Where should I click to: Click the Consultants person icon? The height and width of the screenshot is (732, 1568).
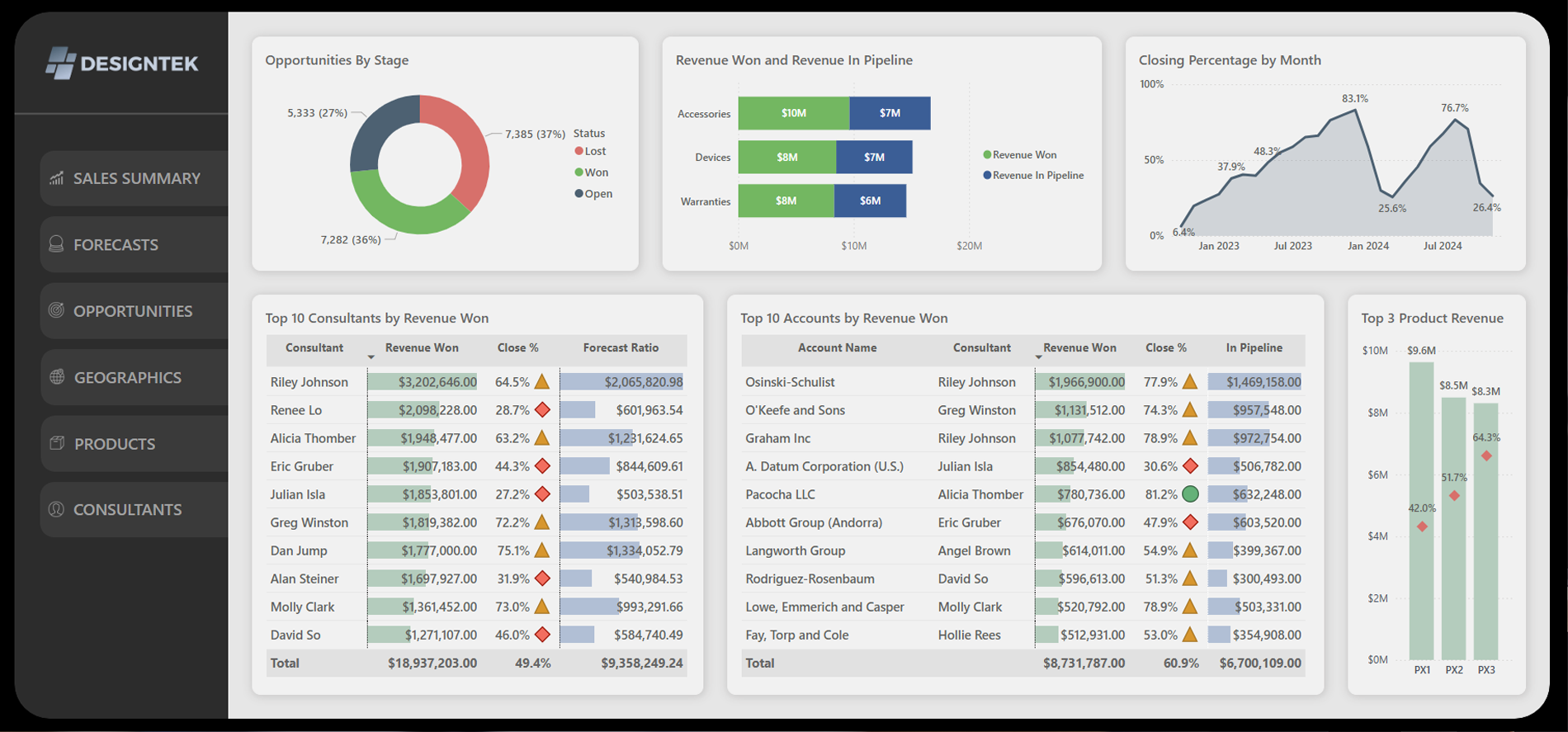point(56,509)
